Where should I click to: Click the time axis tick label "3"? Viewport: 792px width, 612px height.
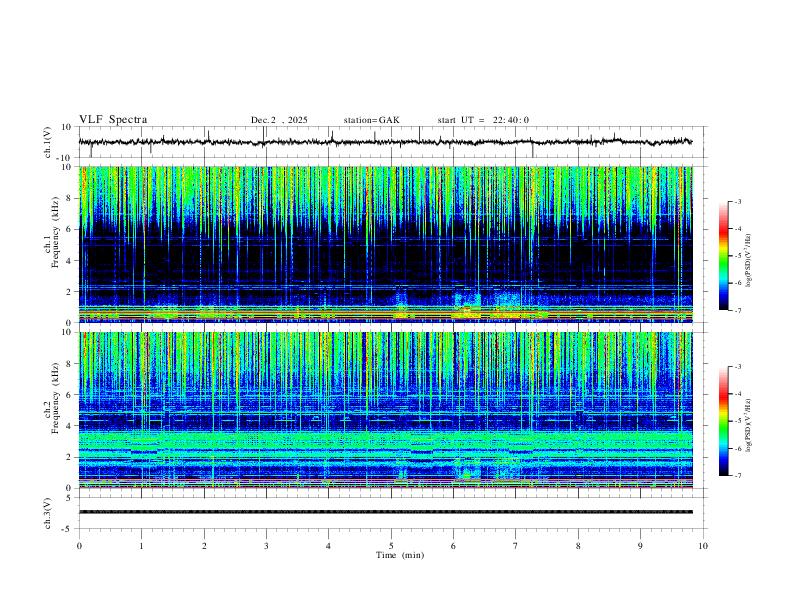[x=266, y=546]
